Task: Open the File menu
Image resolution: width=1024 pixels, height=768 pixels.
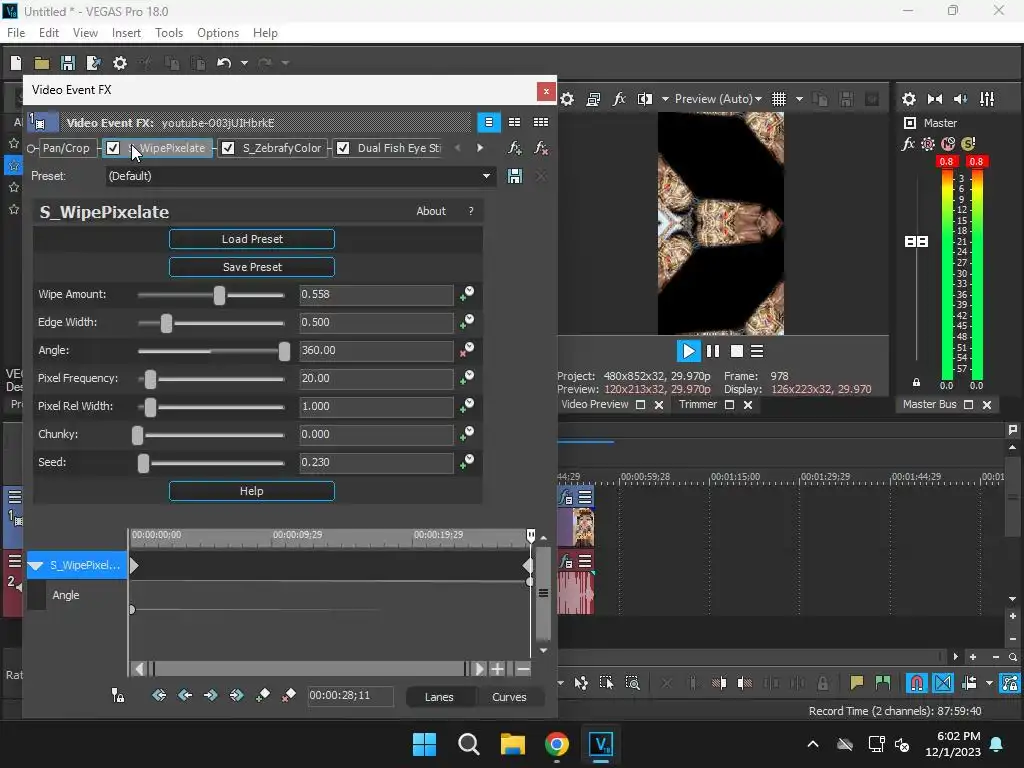Action: coord(16,33)
